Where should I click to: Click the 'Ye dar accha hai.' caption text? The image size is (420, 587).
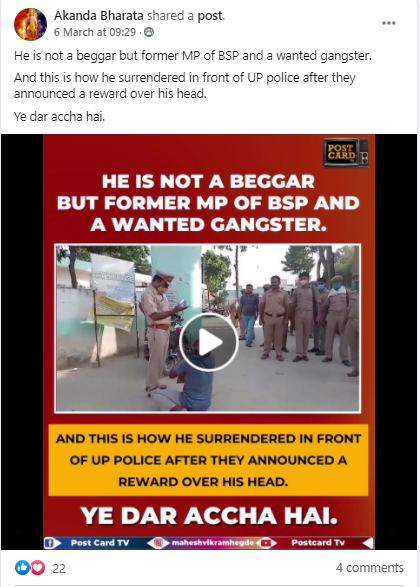pos(60,116)
